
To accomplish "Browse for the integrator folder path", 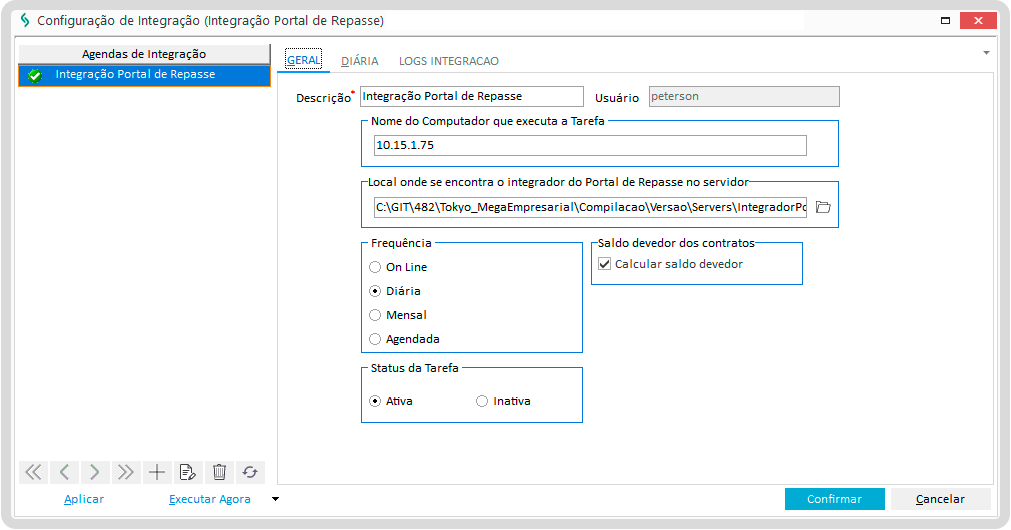I will tap(823, 208).
